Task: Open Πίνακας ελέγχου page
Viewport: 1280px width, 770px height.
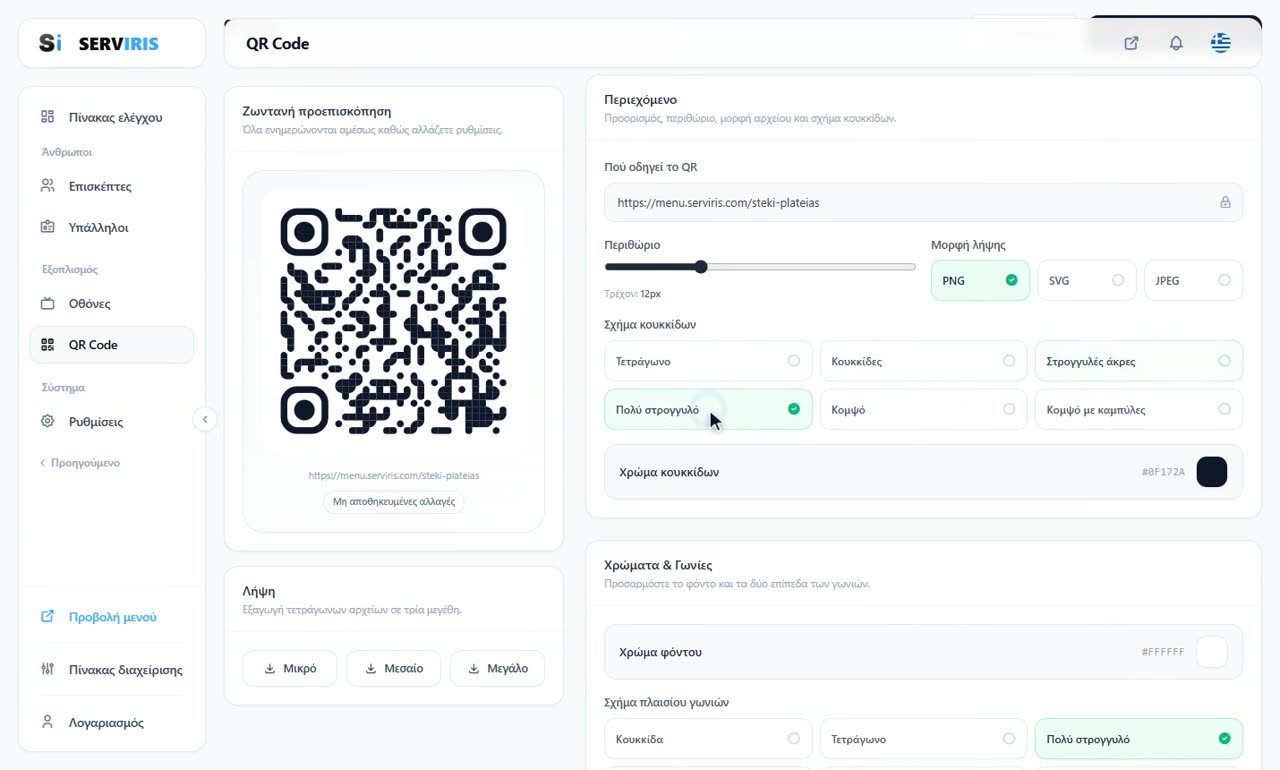Action: click(x=112, y=117)
